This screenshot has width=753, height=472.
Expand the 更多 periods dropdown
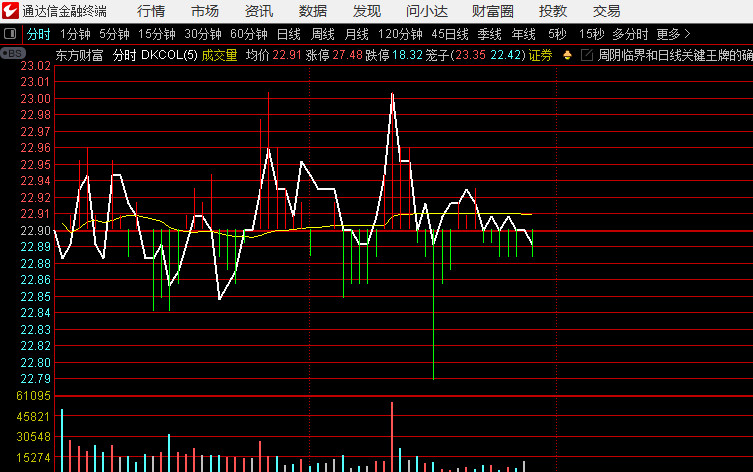point(673,35)
